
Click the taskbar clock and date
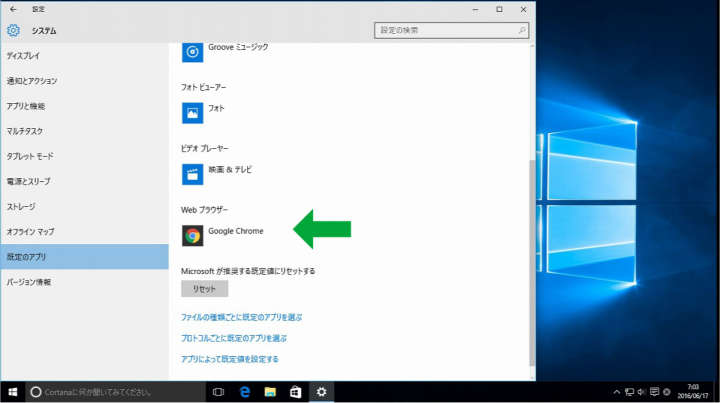(692, 392)
